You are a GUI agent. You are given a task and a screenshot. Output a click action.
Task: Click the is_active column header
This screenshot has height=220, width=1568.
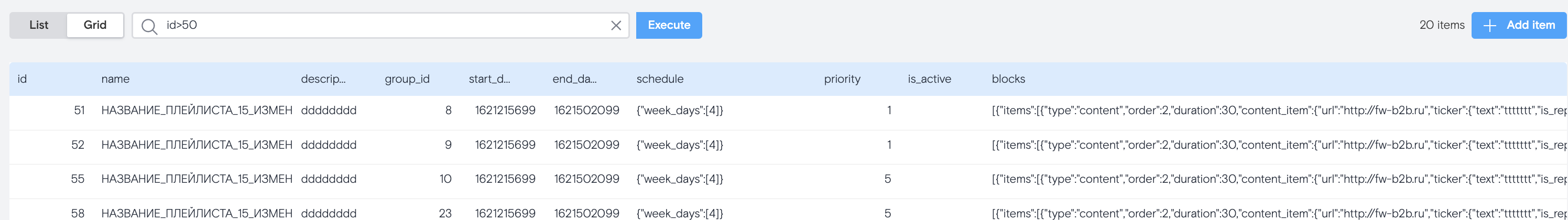(929, 79)
